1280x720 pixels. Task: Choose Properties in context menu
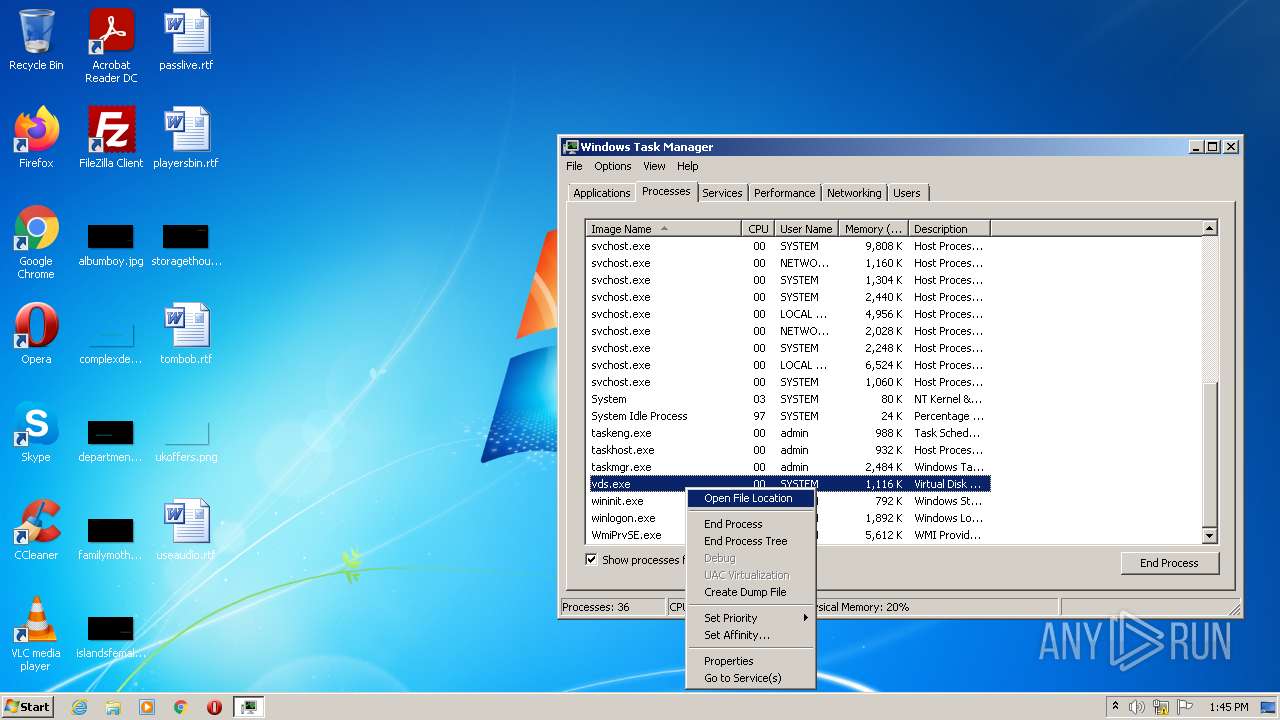tap(750, 661)
